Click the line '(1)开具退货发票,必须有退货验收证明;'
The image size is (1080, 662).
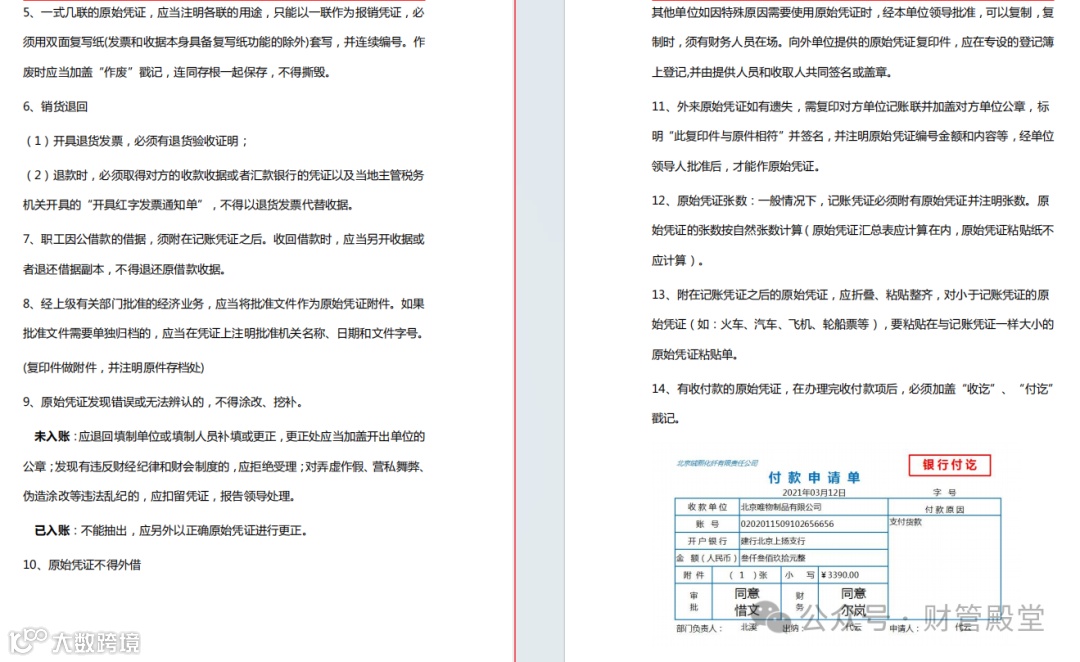136,141
